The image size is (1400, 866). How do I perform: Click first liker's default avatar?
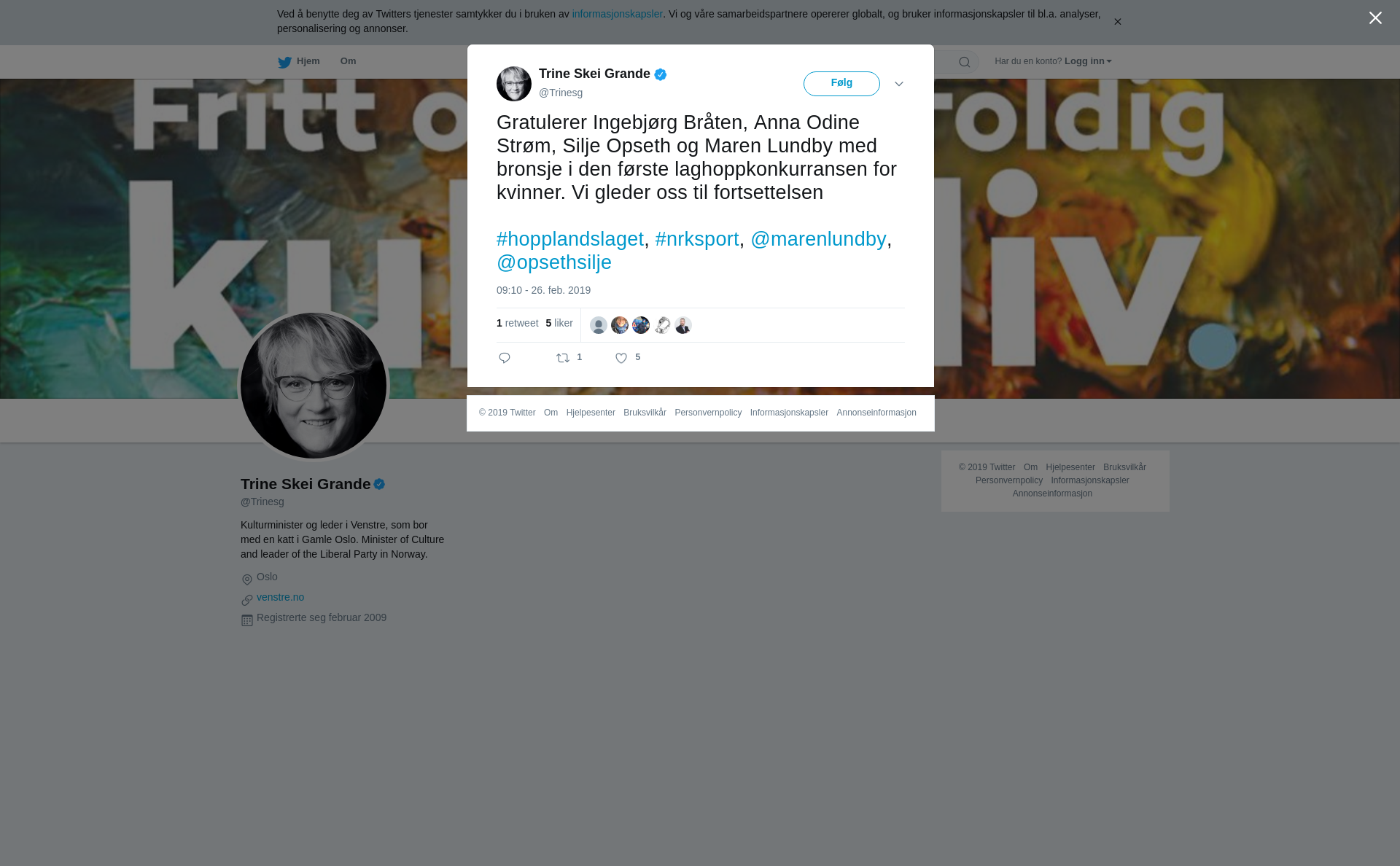pyautogui.click(x=599, y=325)
